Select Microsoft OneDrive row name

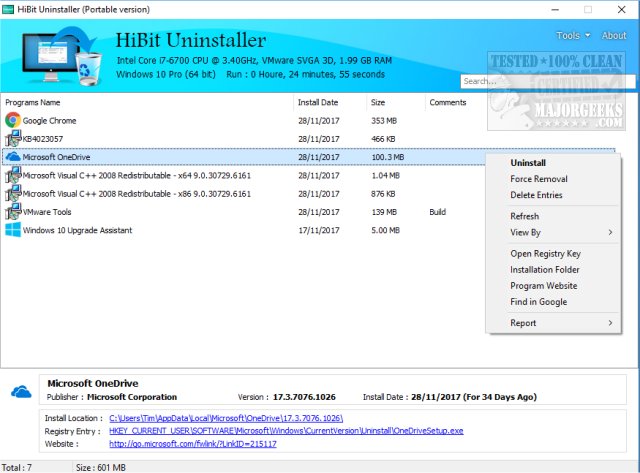point(56,157)
